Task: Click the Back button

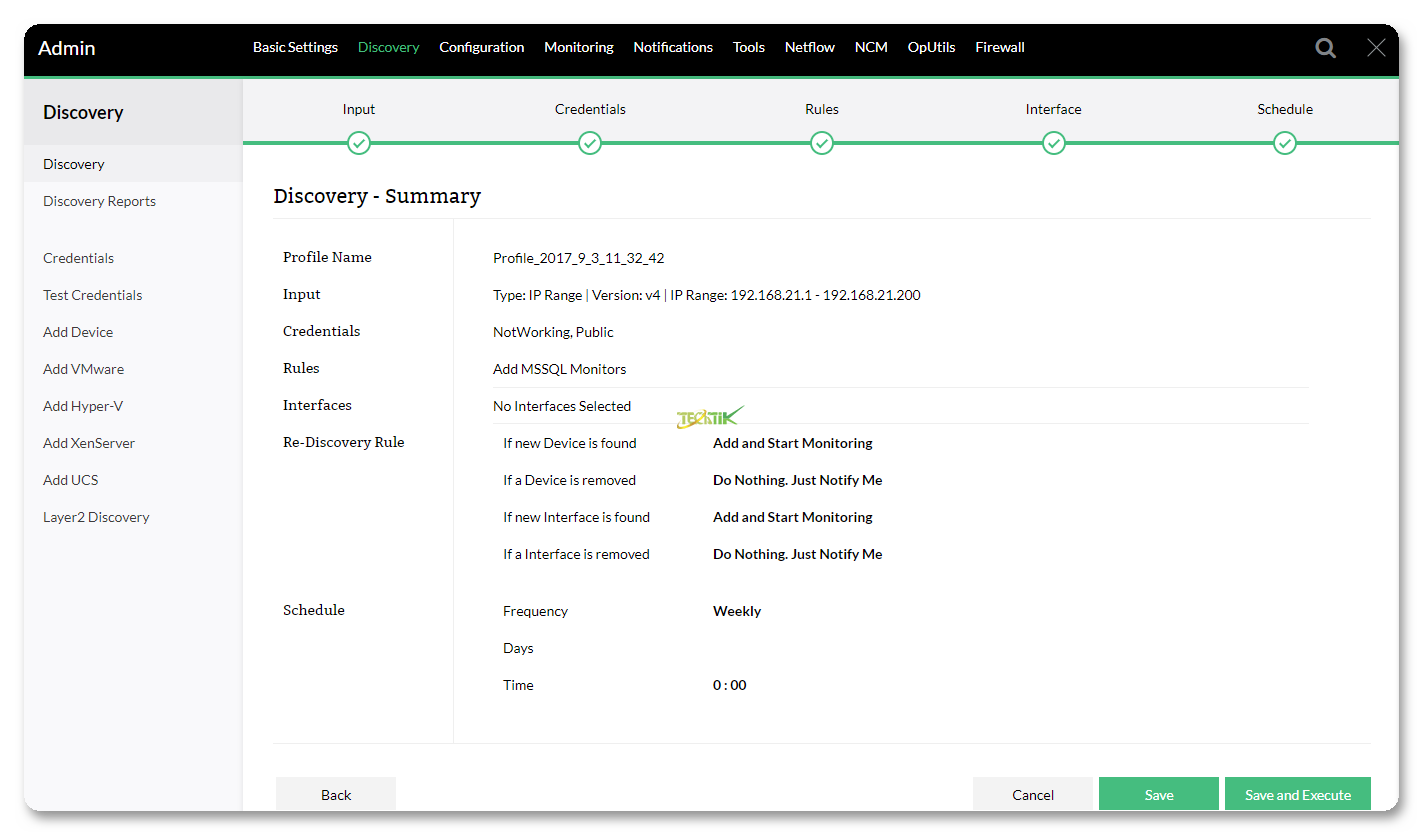Action: pyautogui.click(x=336, y=794)
